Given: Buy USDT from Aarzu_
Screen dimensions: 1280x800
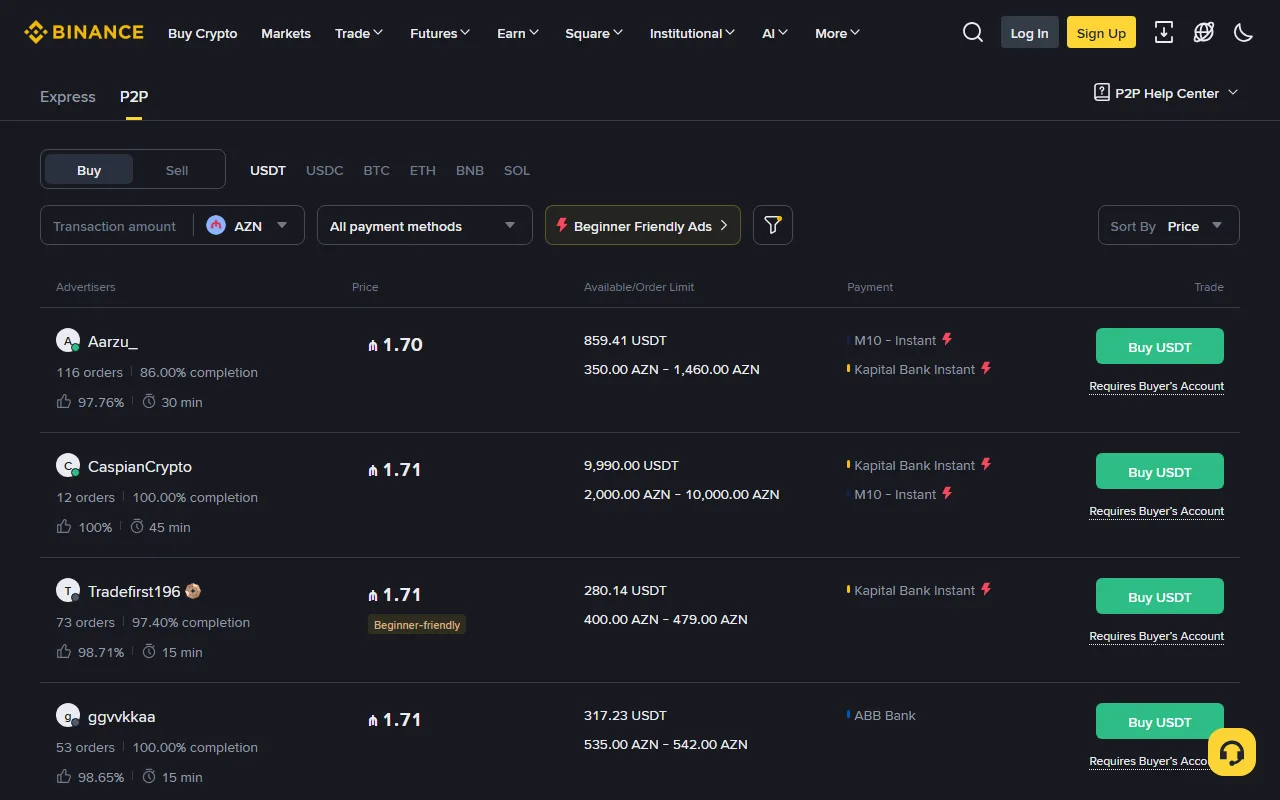Looking at the screenshot, I should [x=1160, y=347].
